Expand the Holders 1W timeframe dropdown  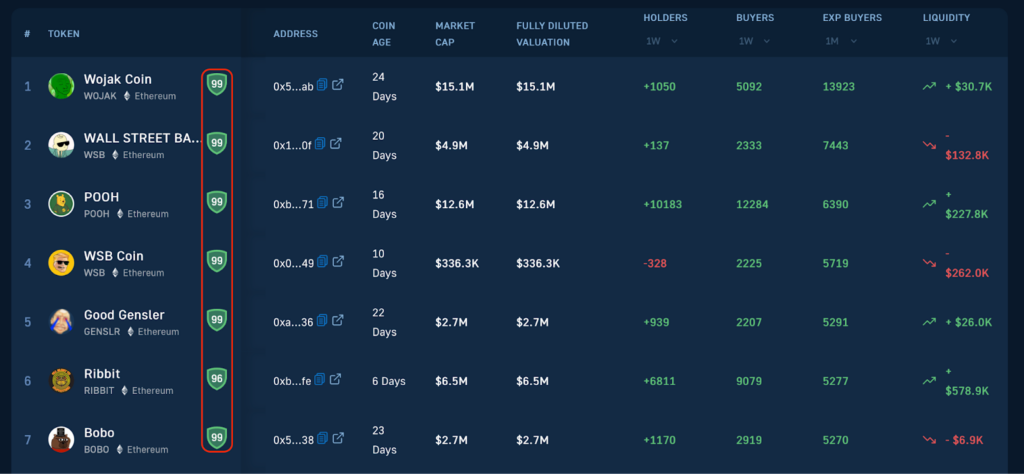coord(661,41)
